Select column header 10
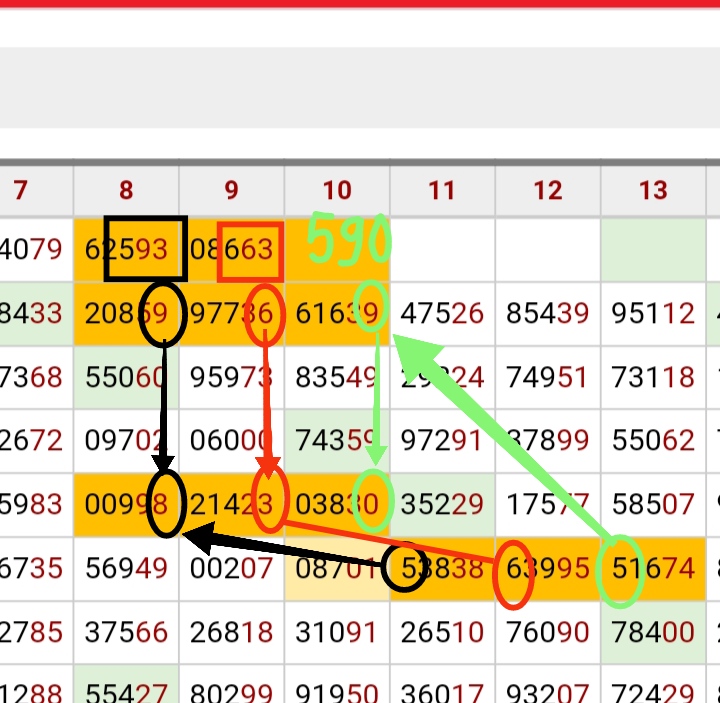Viewport: 720px width, 703px height. (337, 190)
